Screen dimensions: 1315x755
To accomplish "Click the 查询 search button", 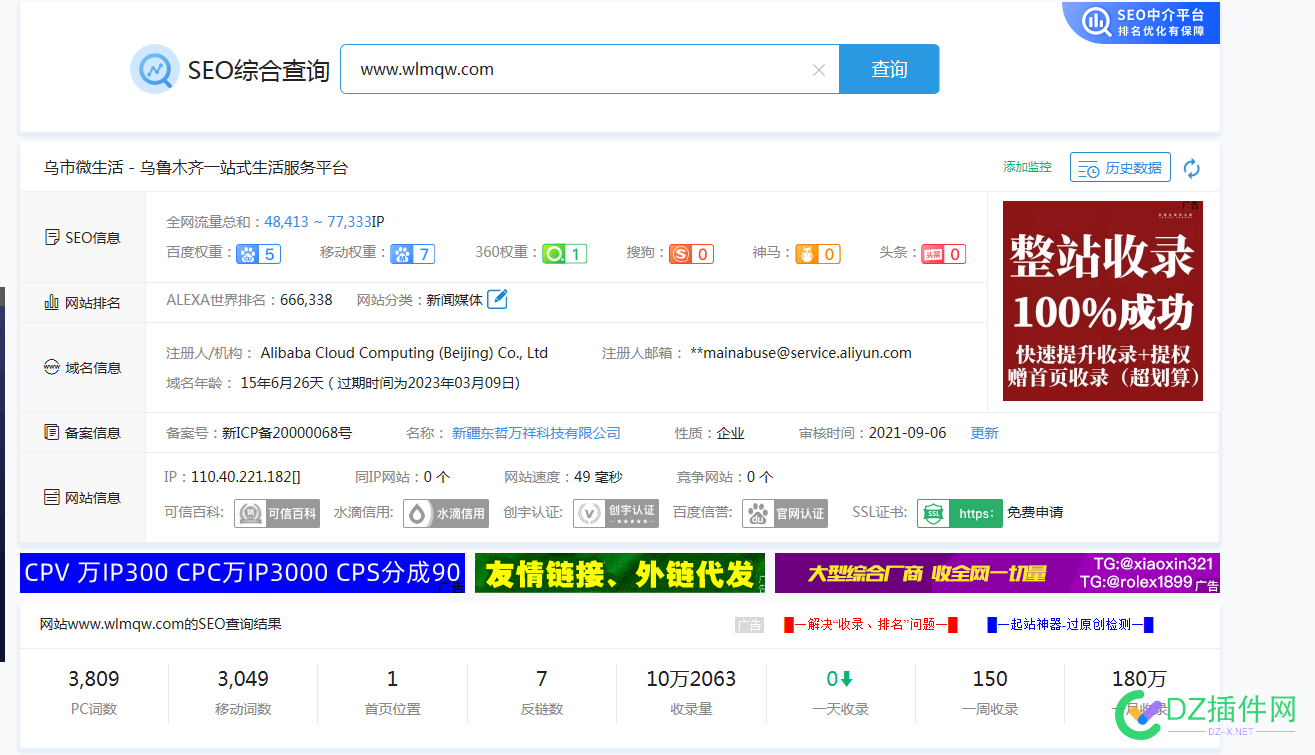I will pos(889,69).
